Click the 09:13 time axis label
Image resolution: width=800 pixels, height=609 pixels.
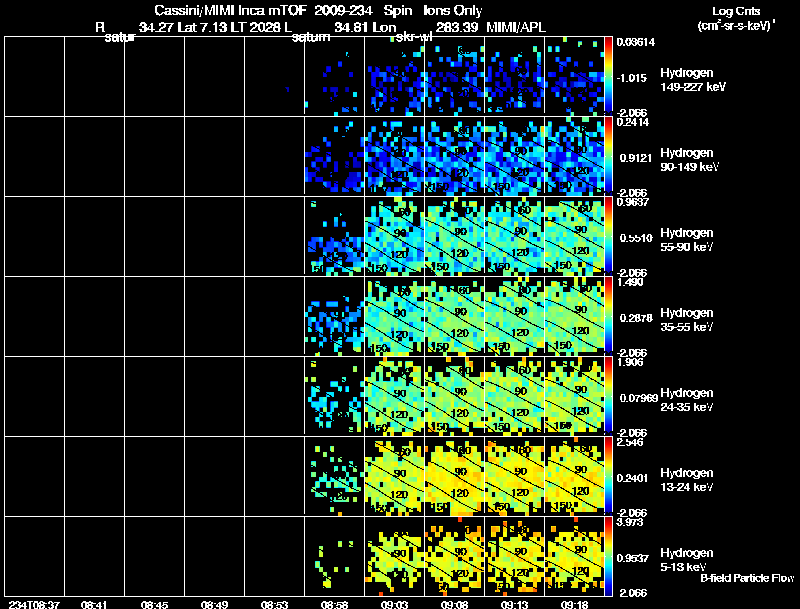tap(514, 605)
